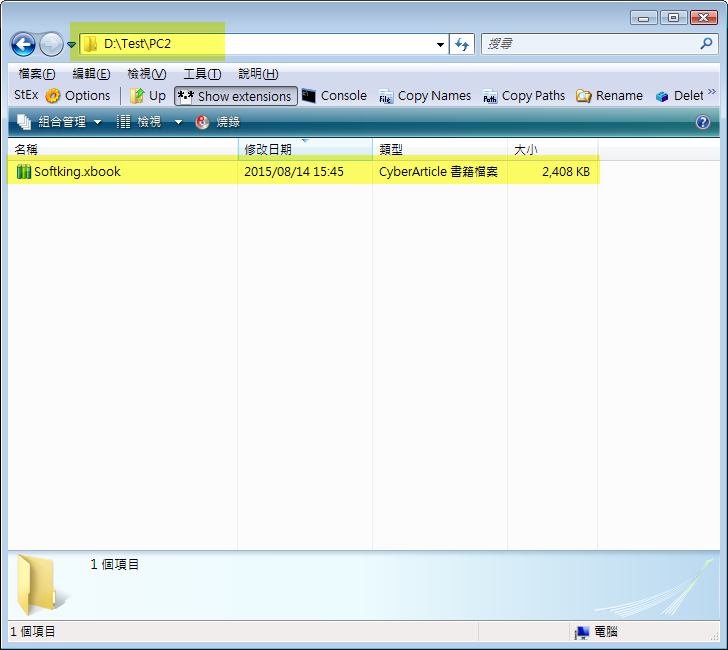Image resolution: width=728 pixels, height=650 pixels.
Task: Click the Back navigation arrow
Action: click(x=23, y=44)
